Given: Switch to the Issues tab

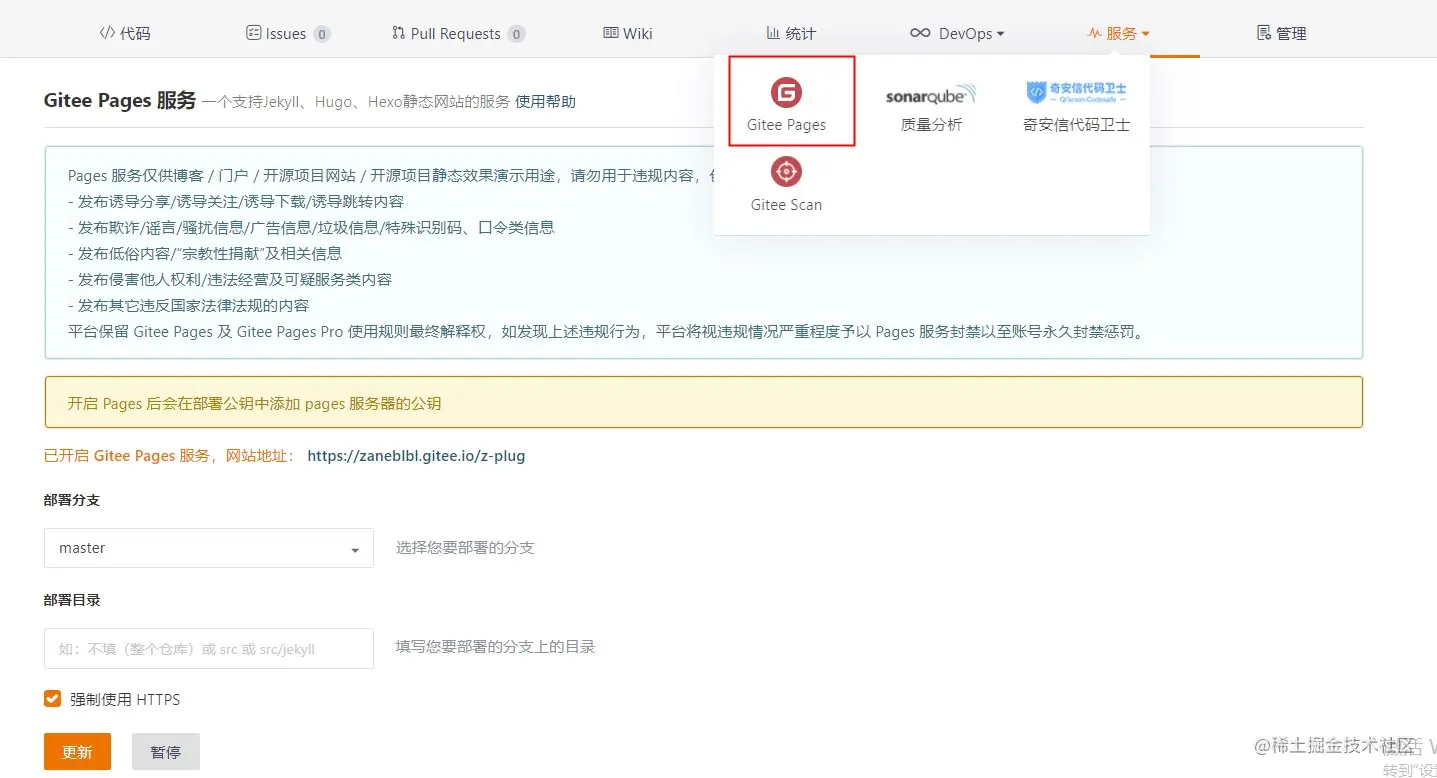Looking at the screenshot, I should (x=287, y=33).
